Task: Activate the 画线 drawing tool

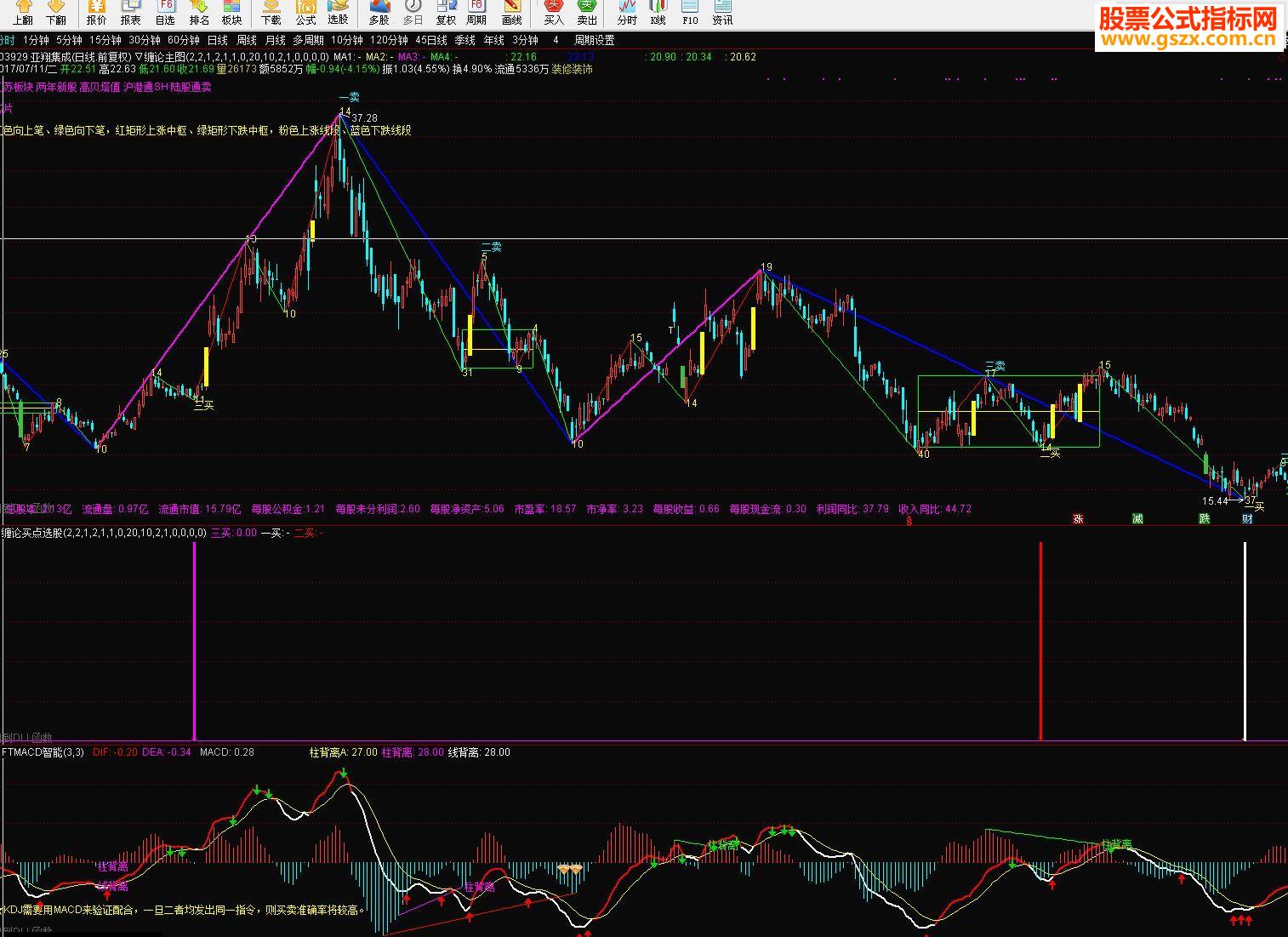Action: pos(511,13)
